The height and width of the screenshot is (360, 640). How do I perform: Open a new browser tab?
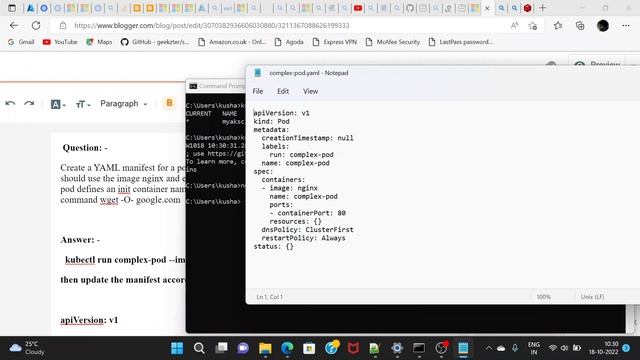[542, 8]
